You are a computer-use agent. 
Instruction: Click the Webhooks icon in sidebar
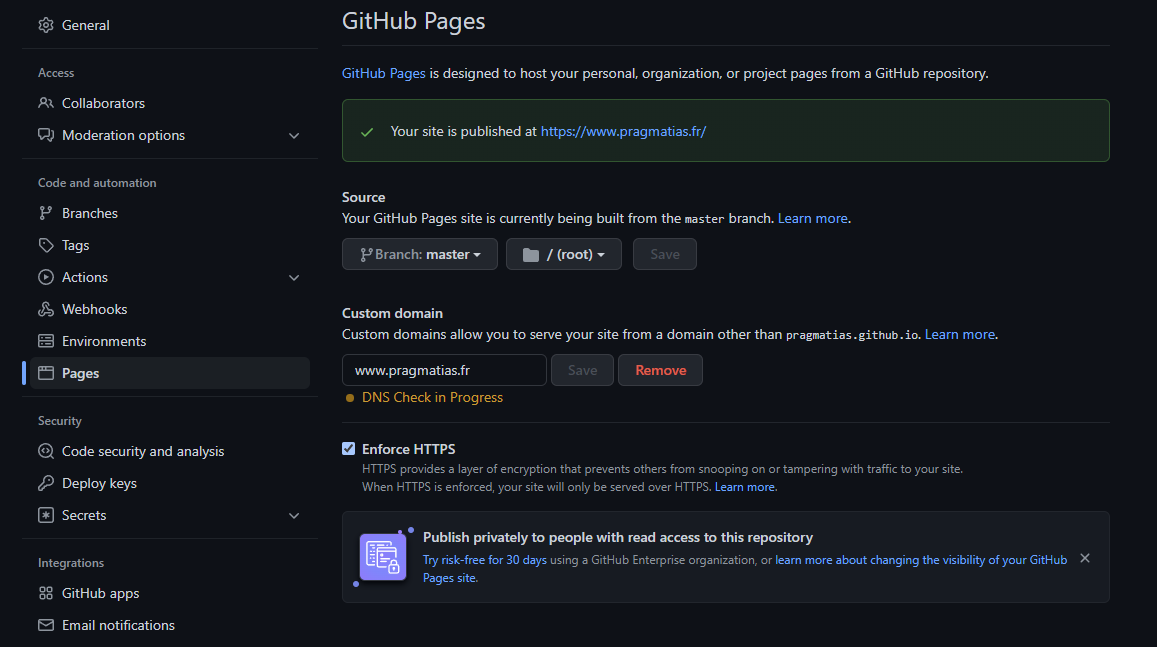click(x=46, y=309)
